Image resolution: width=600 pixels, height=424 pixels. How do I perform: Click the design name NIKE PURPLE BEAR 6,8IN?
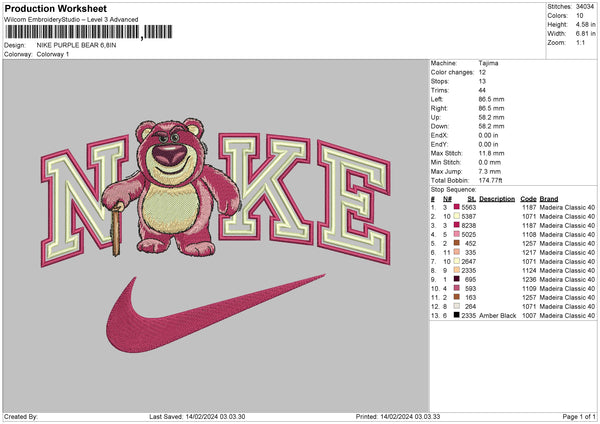click(x=76, y=45)
